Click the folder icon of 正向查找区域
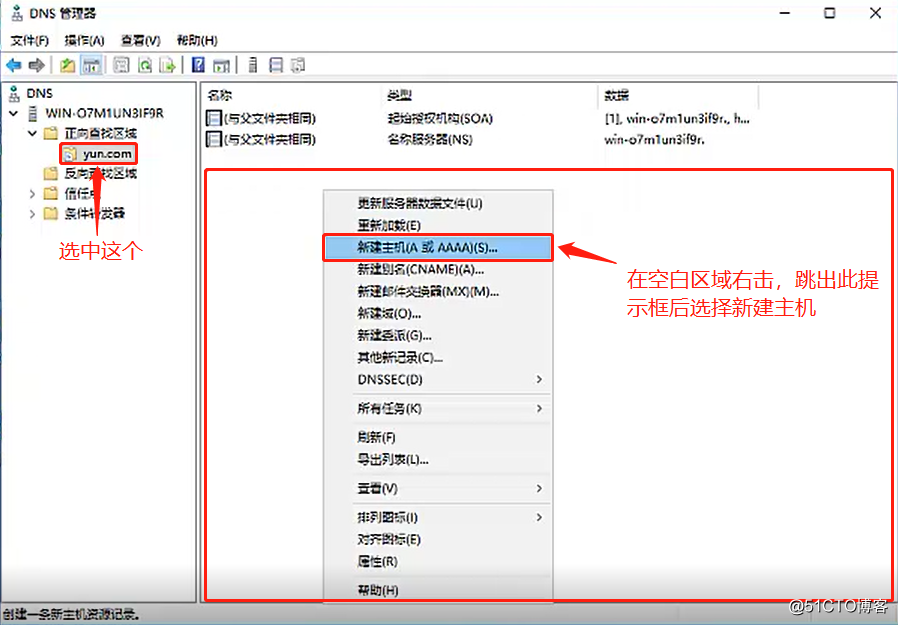This screenshot has height=625, width=898. point(51,133)
